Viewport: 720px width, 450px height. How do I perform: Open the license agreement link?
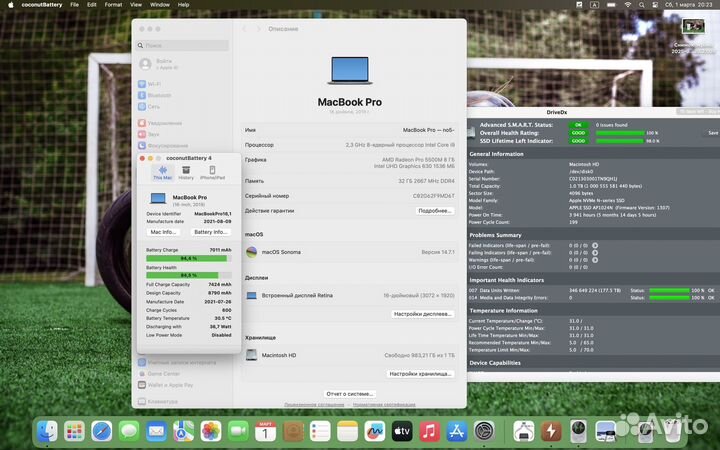[314, 405]
